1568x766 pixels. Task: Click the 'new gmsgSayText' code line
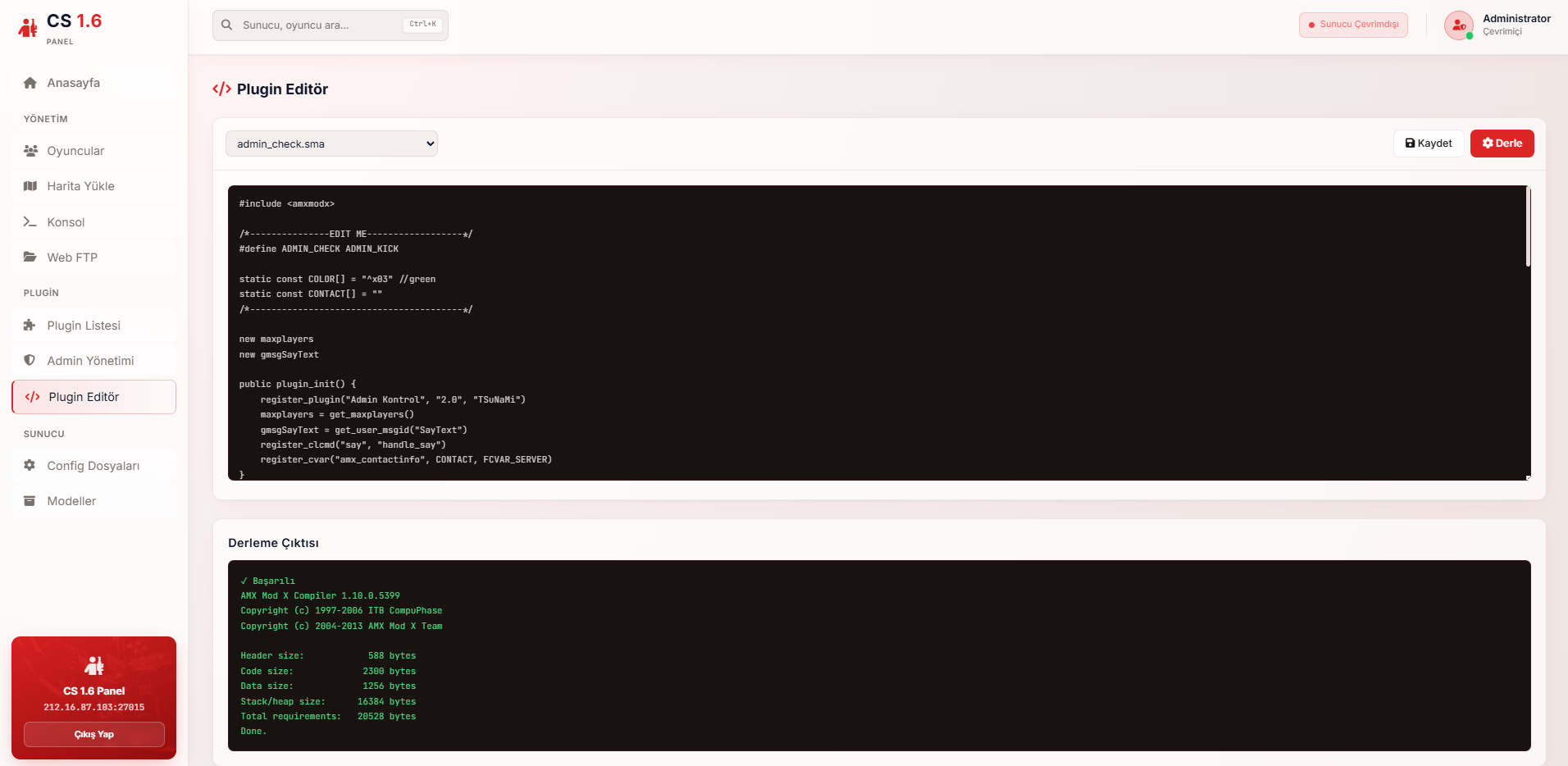(x=279, y=354)
